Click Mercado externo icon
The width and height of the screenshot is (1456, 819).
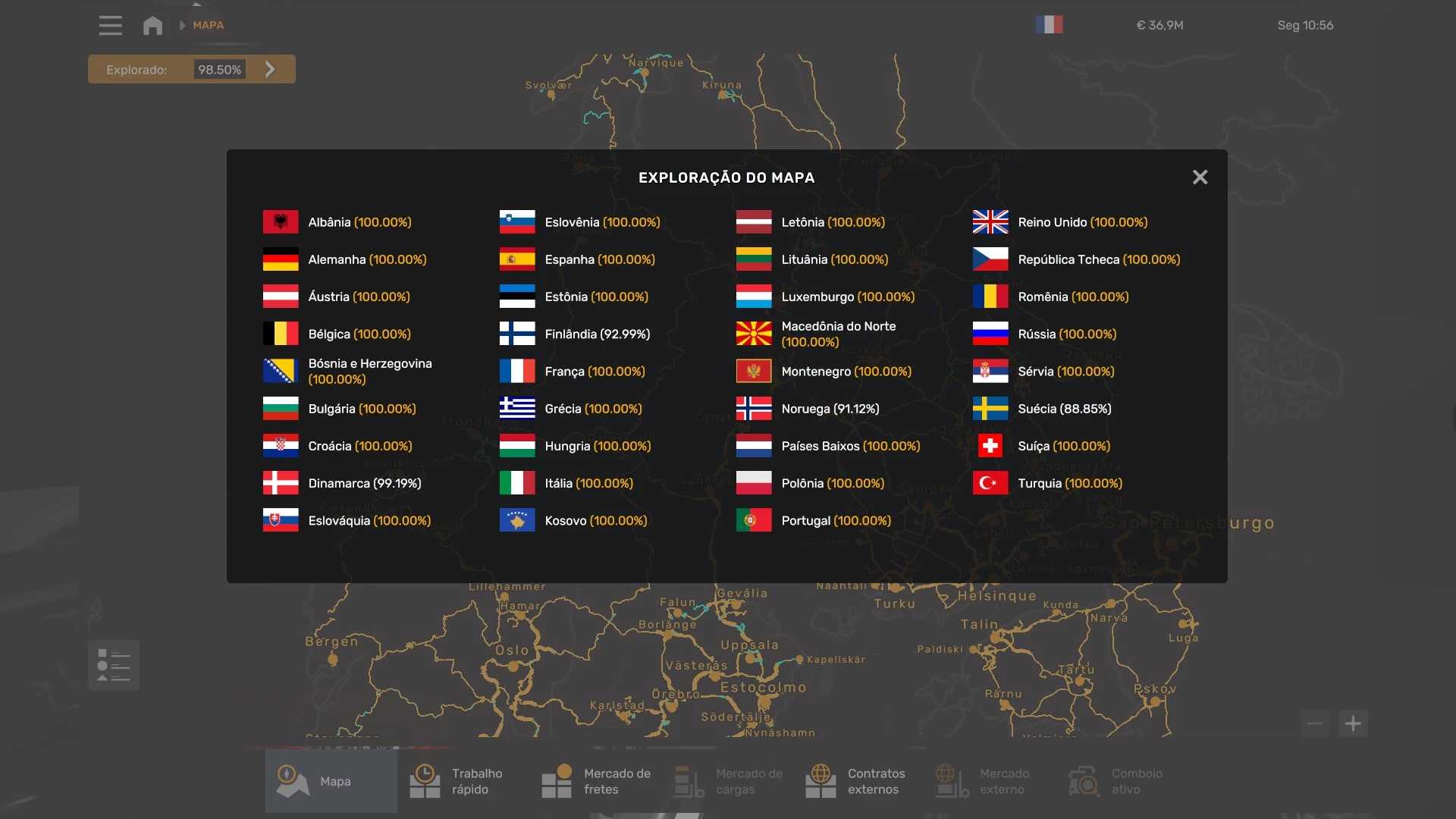[x=952, y=781]
